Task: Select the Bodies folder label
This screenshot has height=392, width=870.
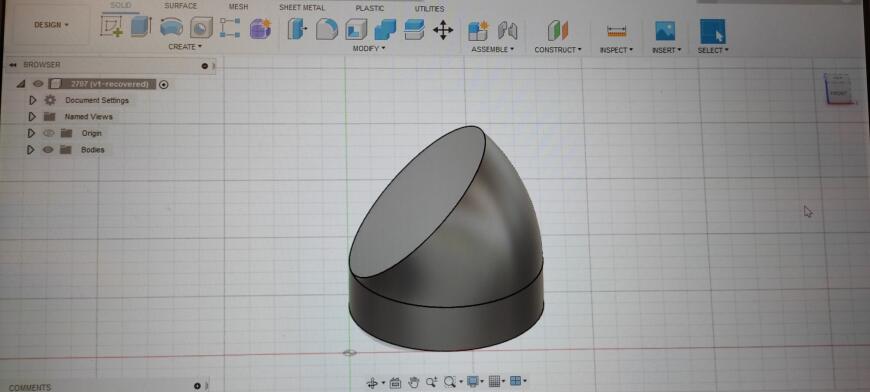Action: coord(93,150)
